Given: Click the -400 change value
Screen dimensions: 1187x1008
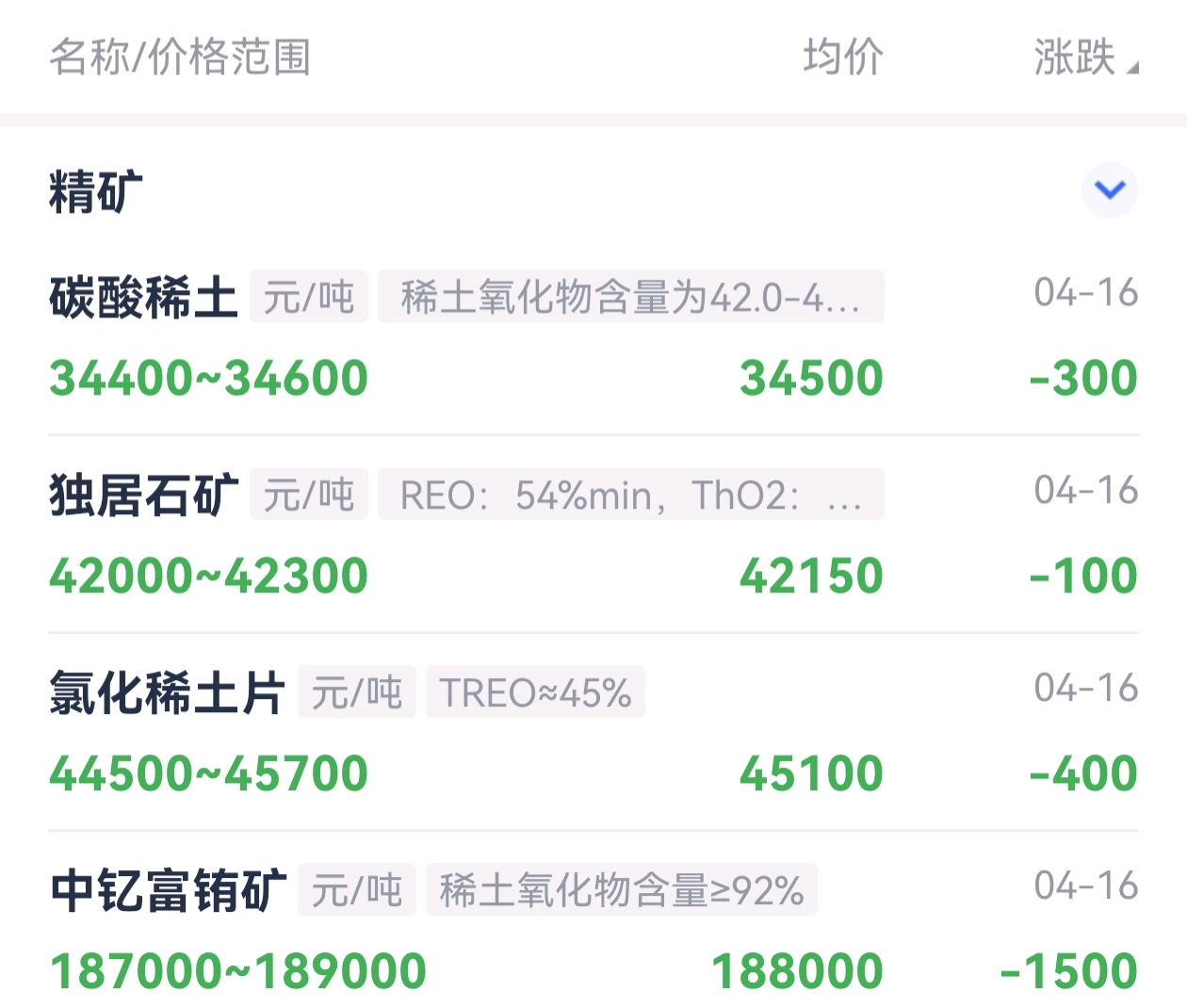Looking at the screenshot, I should coord(1083,774).
